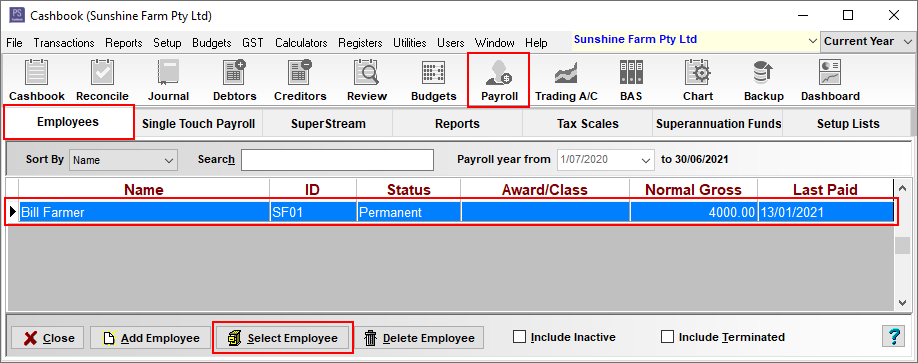Click the Close button
This screenshot has width=918, height=363.
[x=48, y=338]
